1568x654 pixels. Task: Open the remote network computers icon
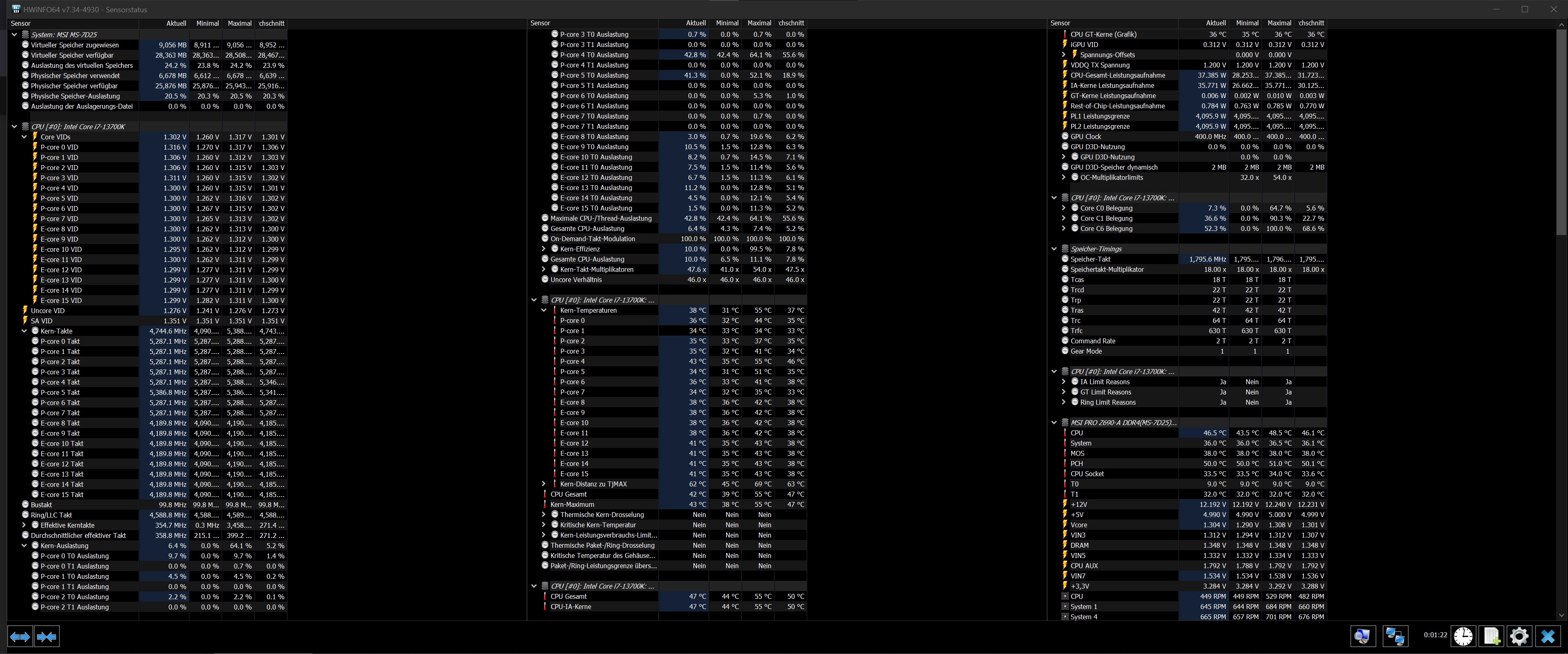tap(1395, 636)
